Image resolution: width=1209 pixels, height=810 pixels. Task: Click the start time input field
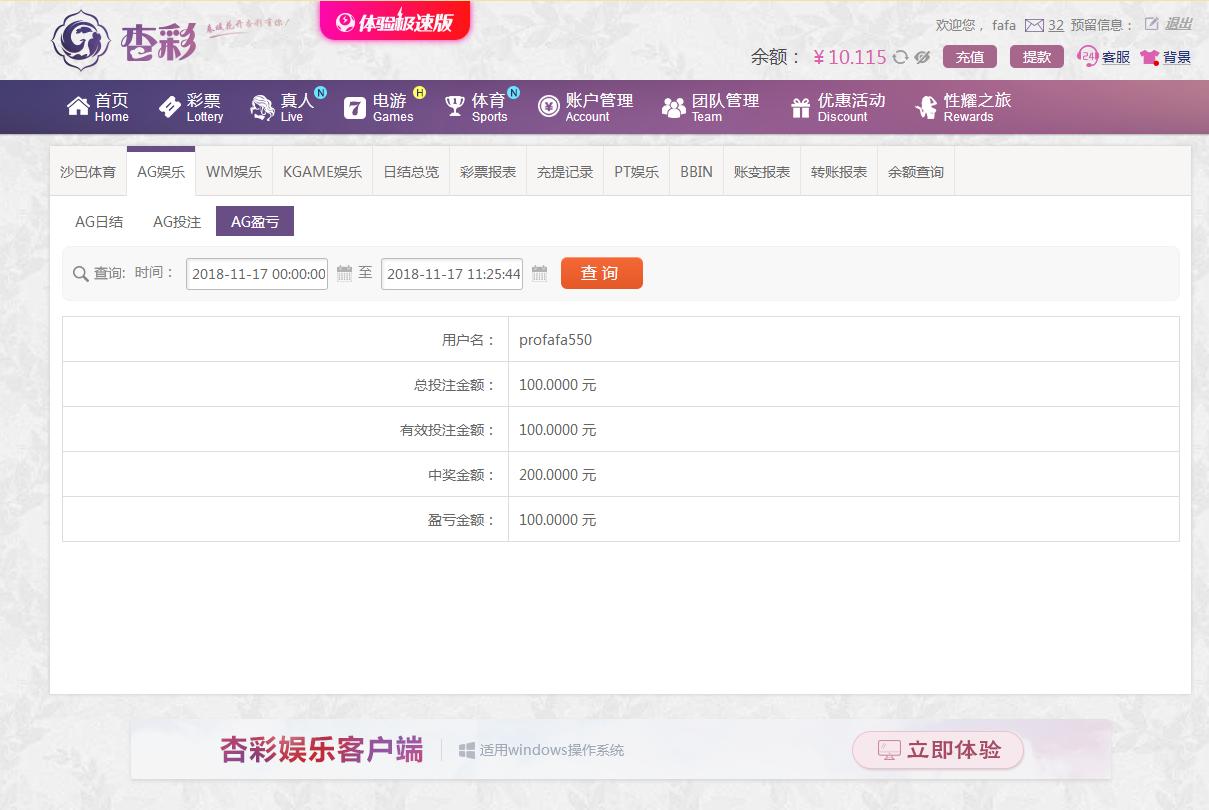pos(257,274)
